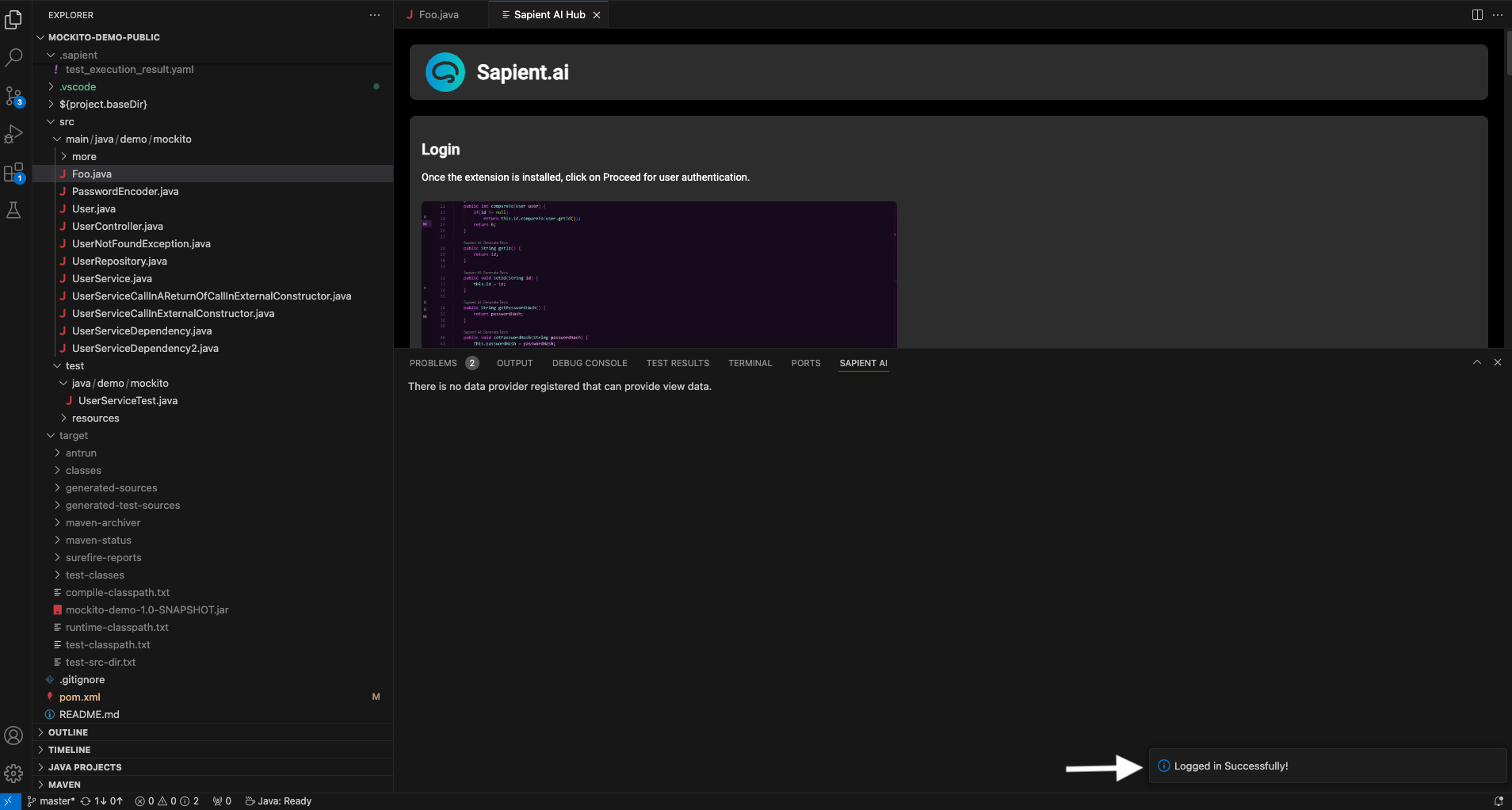The height and width of the screenshot is (810, 1512).
Task: Select the Sapient AI Hub tab
Action: [x=548, y=15]
